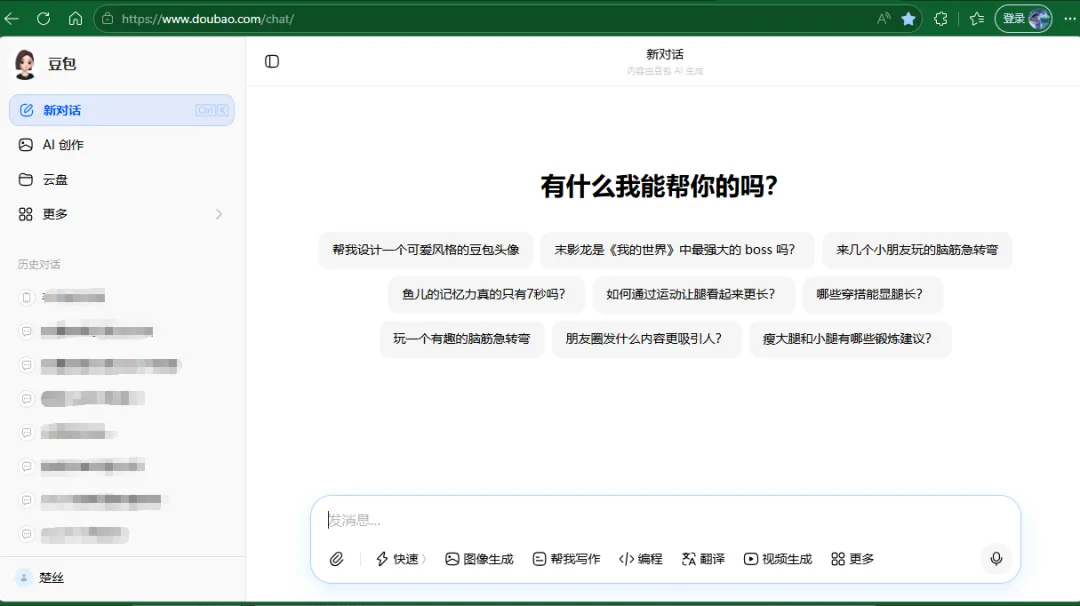Open the read aloud icon
The width and height of the screenshot is (1080, 606).
coord(883,19)
